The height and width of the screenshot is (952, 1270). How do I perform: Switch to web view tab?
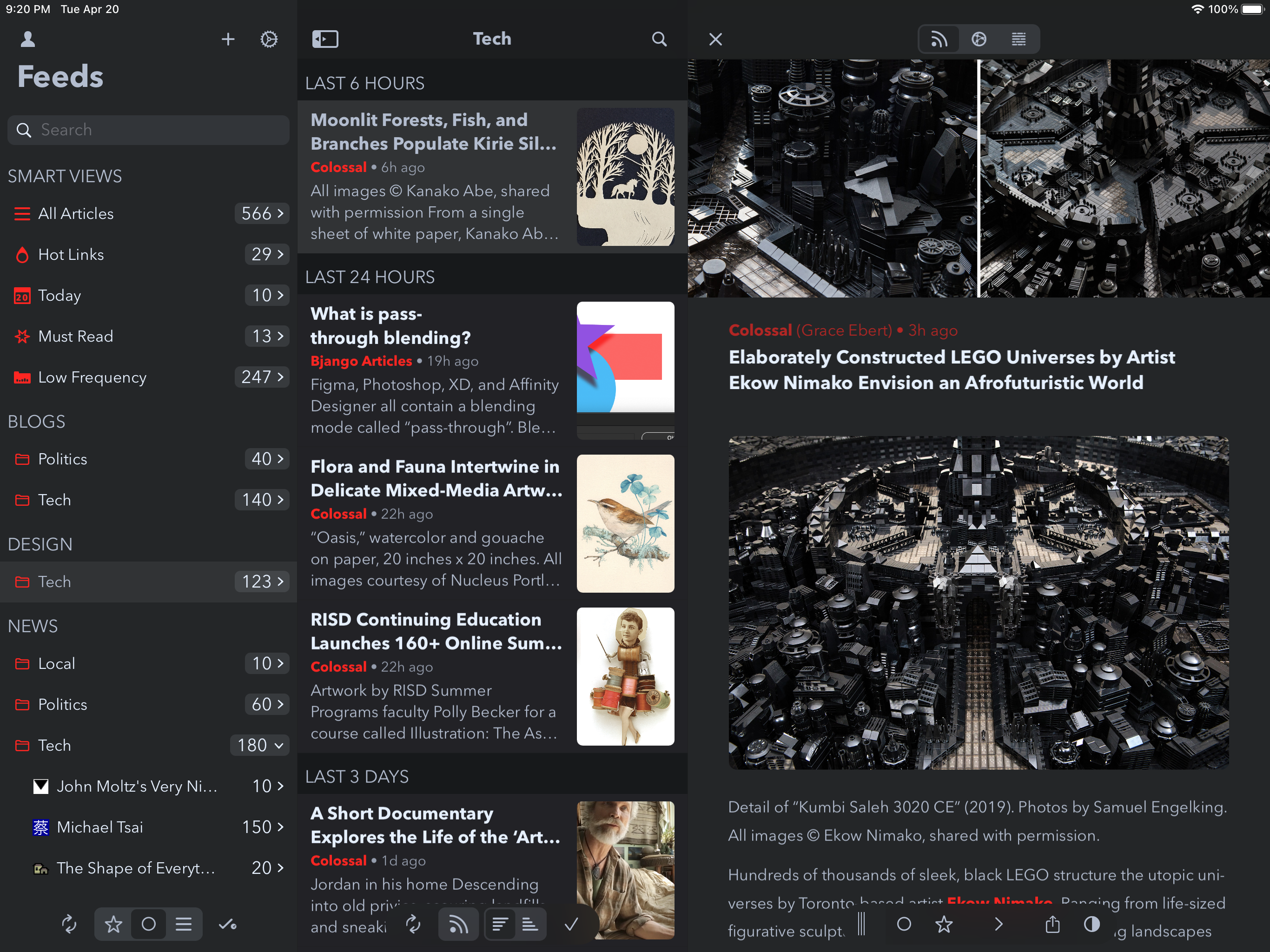[x=979, y=39]
